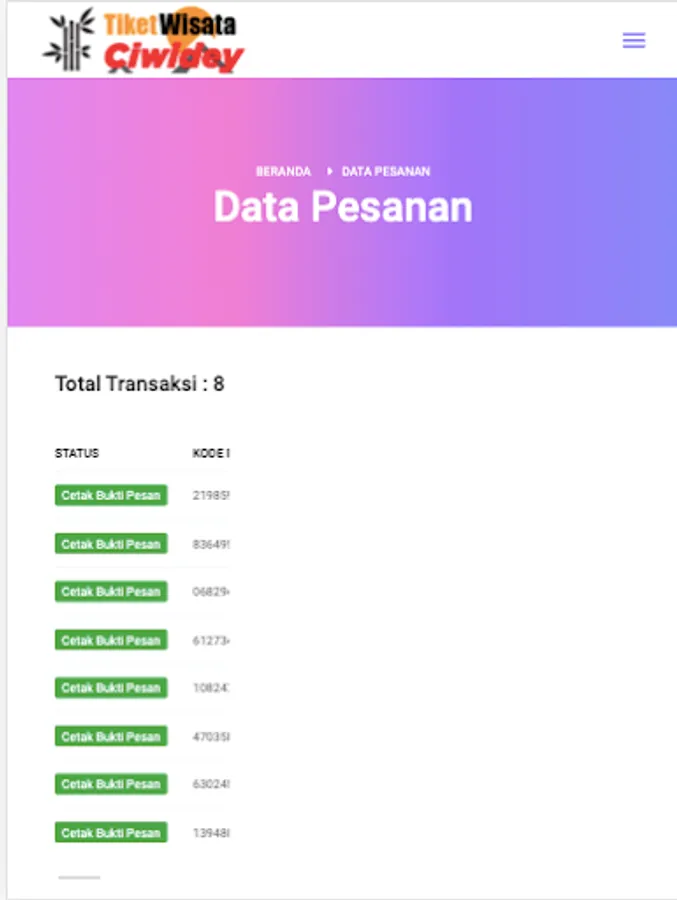Select the order code text 21985
Image resolution: width=677 pixels, height=900 pixels.
(x=210, y=495)
